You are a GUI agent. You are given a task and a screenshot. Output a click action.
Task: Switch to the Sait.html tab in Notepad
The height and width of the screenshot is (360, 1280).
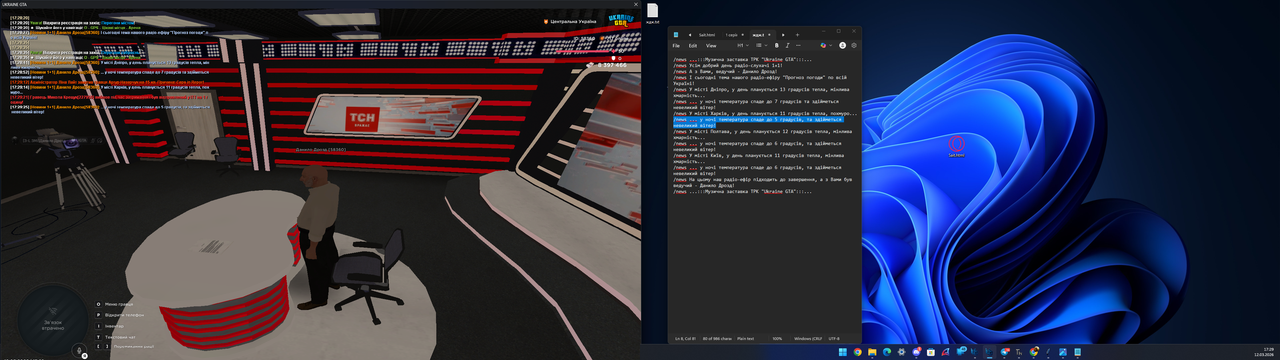point(707,35)
